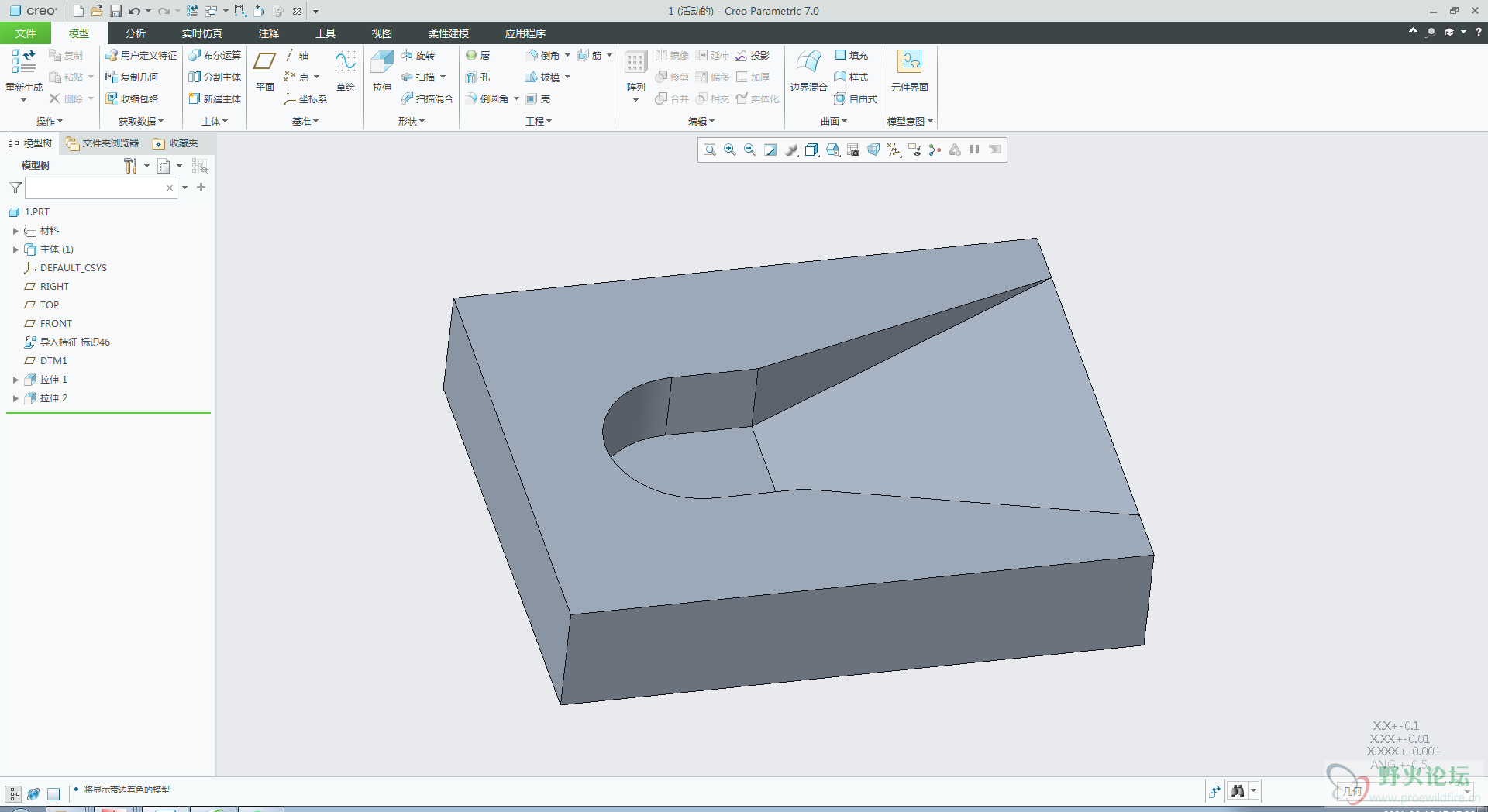Click the 扫描混合 (Swept Blend) tool
The height and width of the screenshot is (812, 1488).
[x=426, y=99]
